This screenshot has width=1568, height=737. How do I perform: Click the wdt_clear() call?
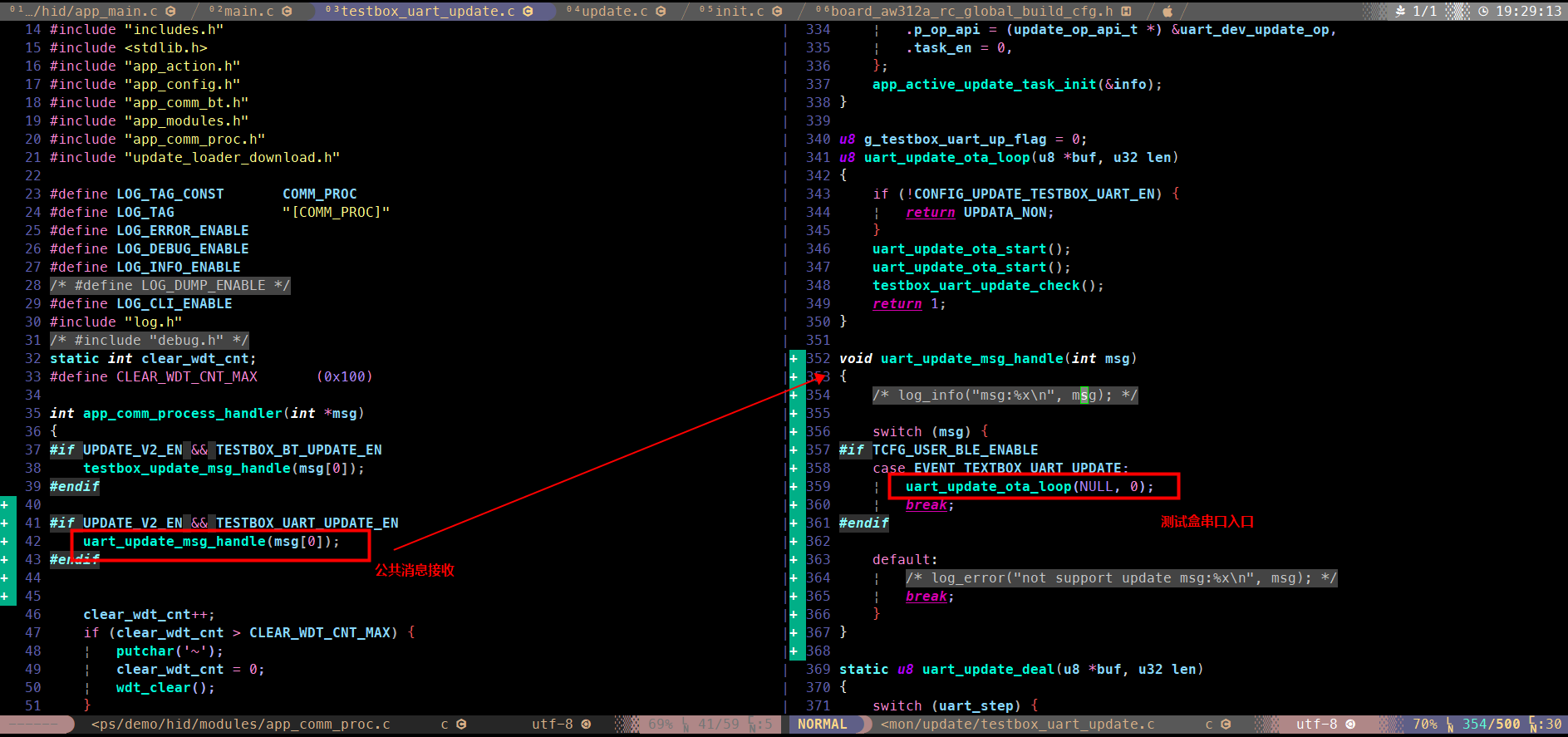pos(166,688)
